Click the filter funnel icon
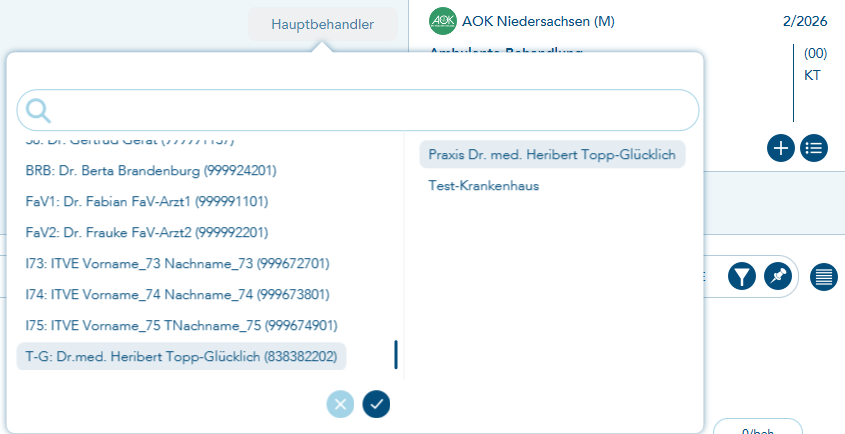845x434 pixels. click(x=742, y=277)
